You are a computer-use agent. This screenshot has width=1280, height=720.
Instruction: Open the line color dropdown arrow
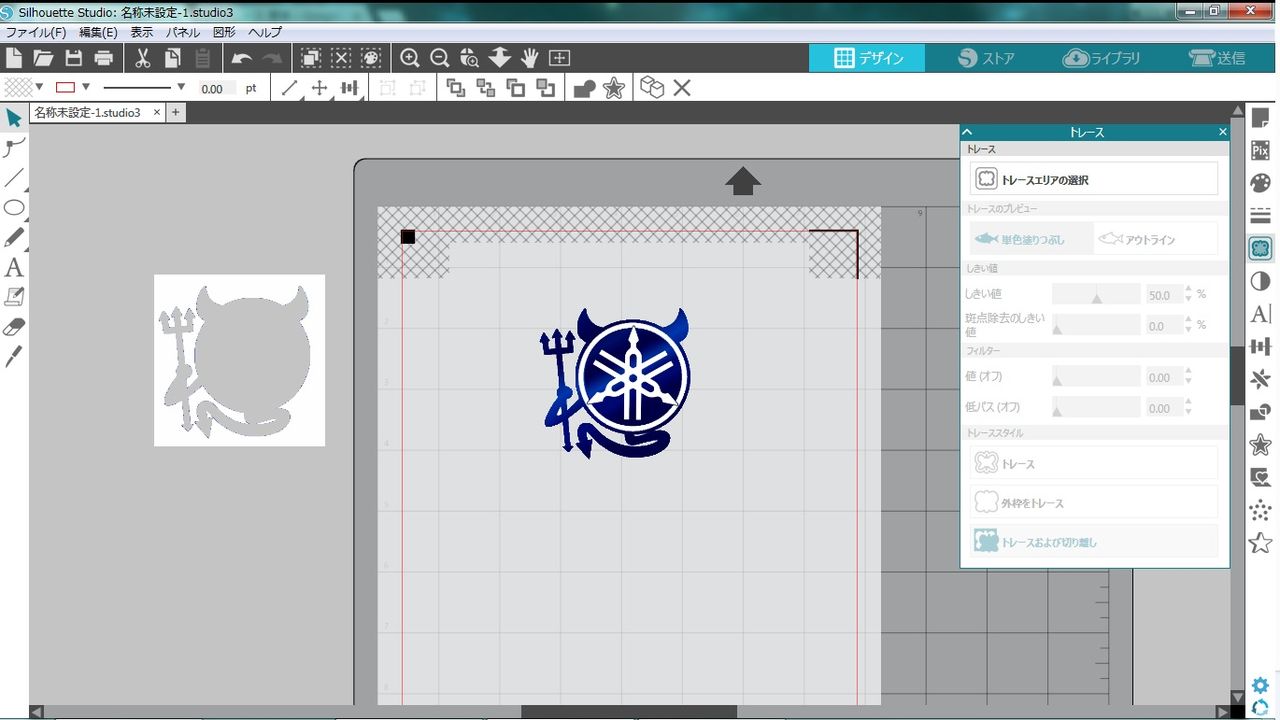coord(86,87)
